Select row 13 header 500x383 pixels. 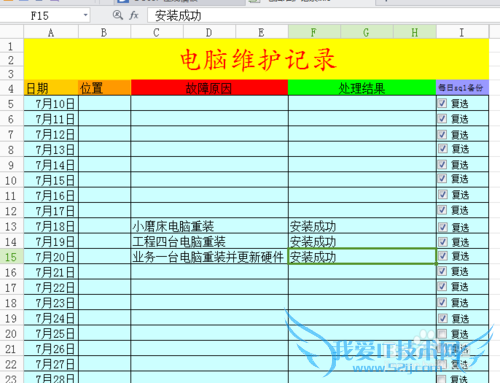tap(11, 226)
